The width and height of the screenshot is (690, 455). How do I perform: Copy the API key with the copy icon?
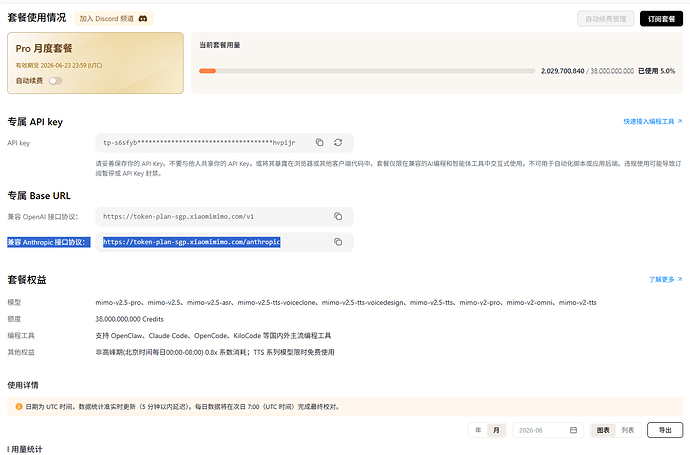click(319, 142)
